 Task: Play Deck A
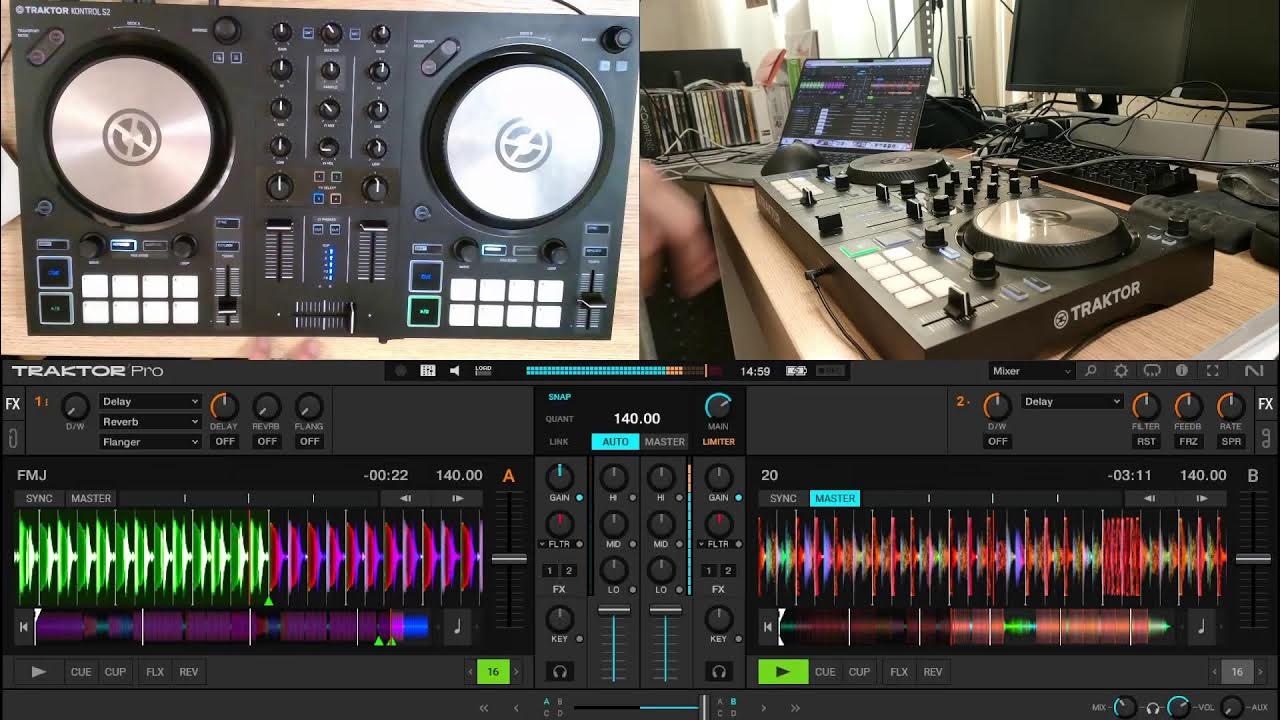[x=39, y=672]
